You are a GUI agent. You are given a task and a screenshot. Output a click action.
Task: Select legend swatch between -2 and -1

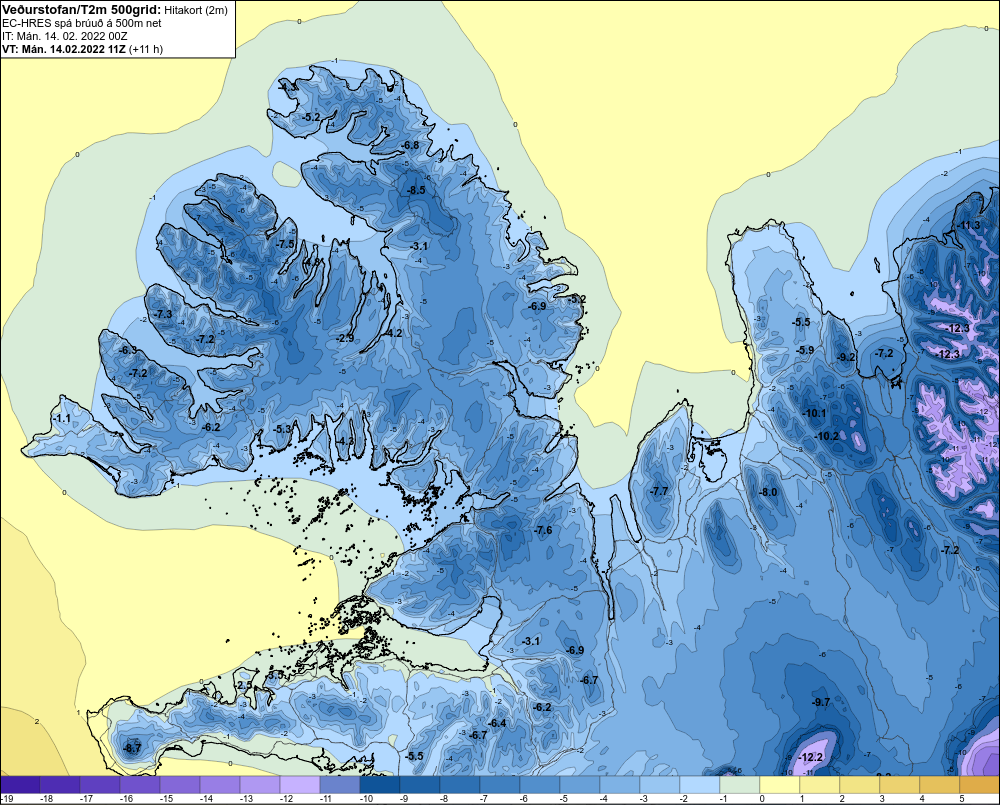click(700, 785)
